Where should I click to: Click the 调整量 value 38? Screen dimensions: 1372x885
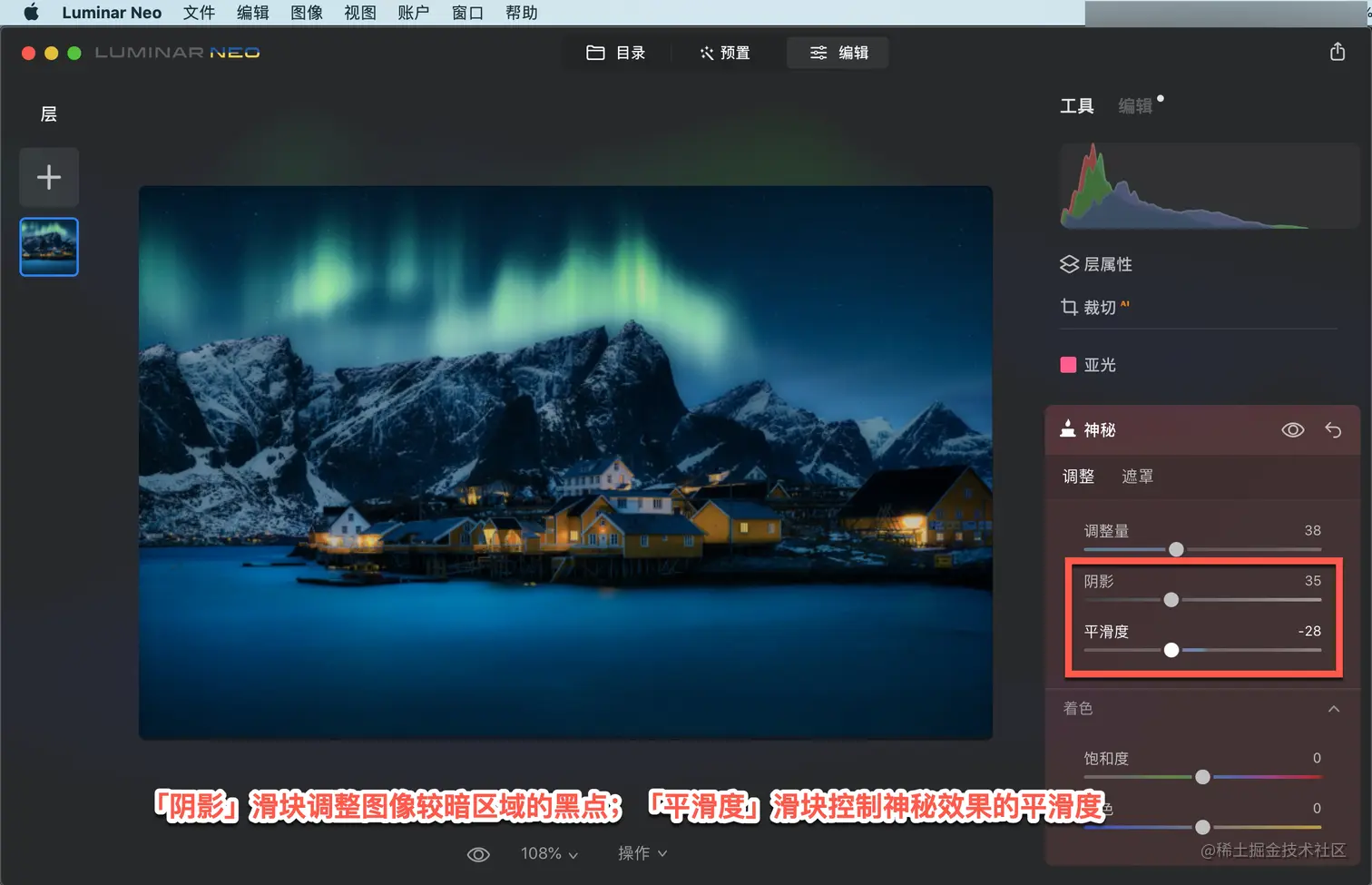1312,530
